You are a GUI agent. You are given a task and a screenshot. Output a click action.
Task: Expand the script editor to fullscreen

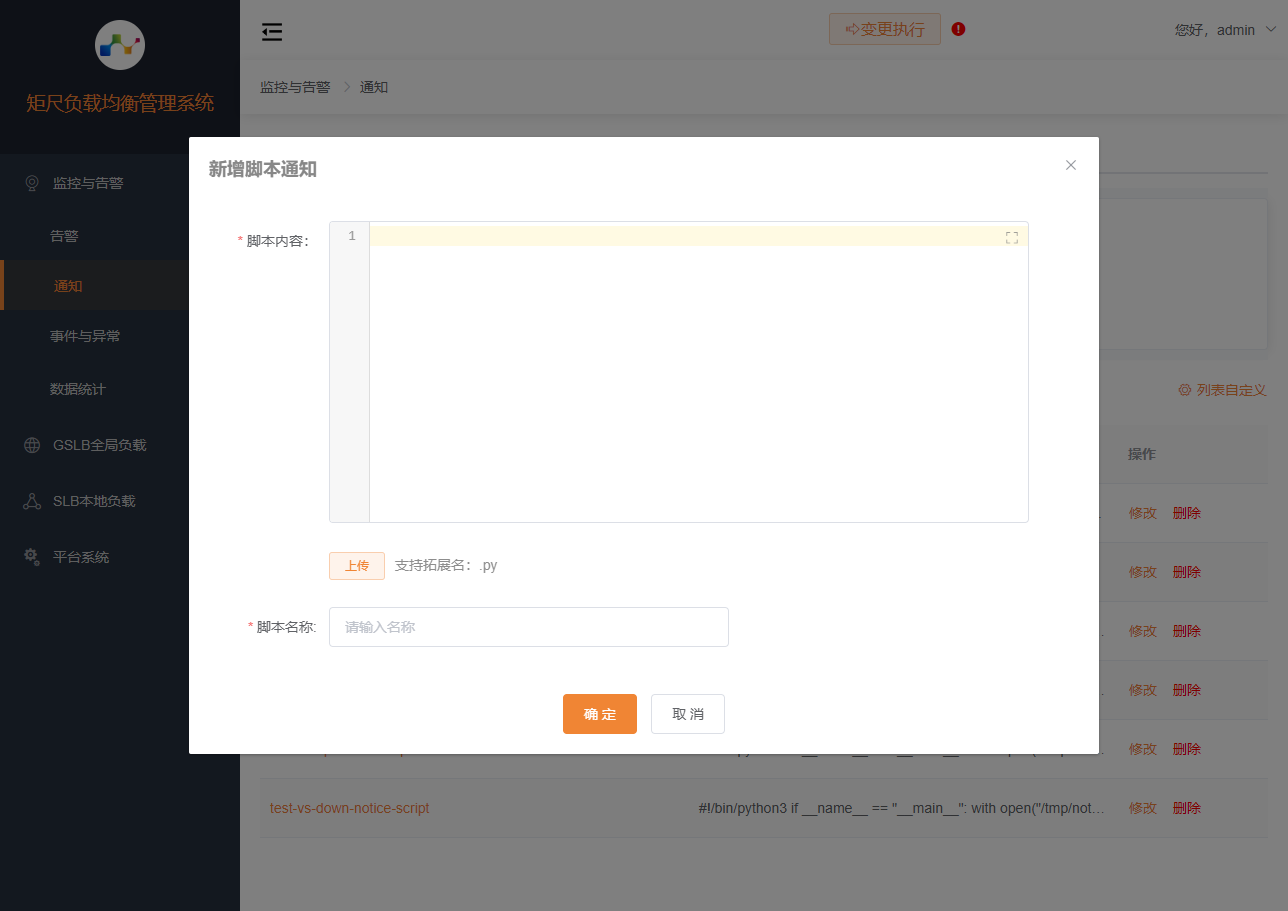pyautogui.click(x=1011, y=236)
